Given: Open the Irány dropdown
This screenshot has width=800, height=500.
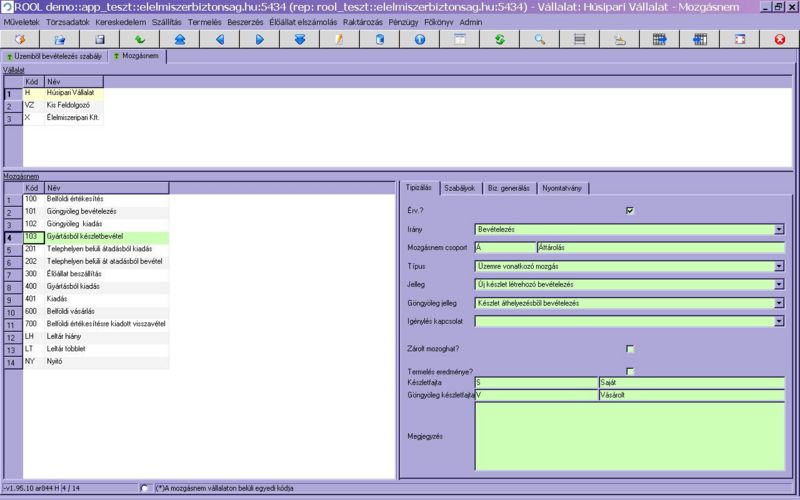Looking at the screenshot, I should (x=779, y=229).
